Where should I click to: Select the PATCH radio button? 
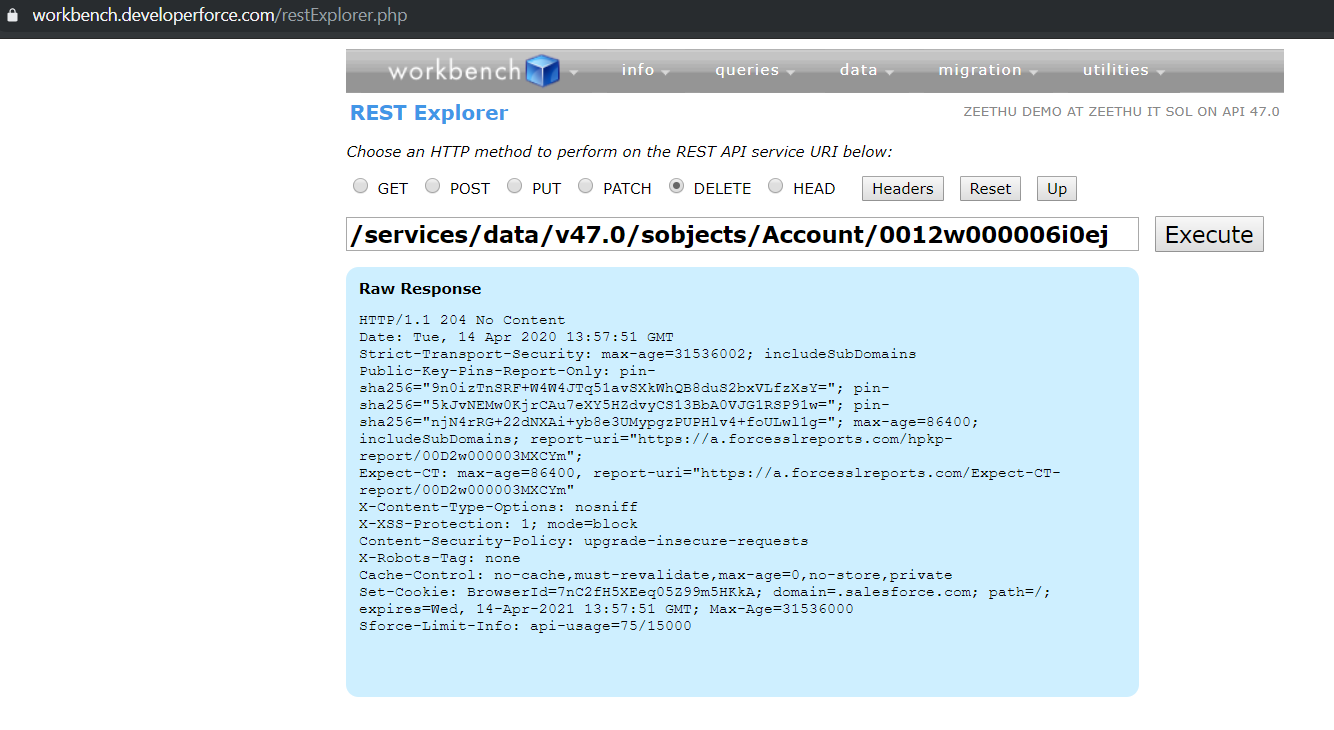pos(585,185)
